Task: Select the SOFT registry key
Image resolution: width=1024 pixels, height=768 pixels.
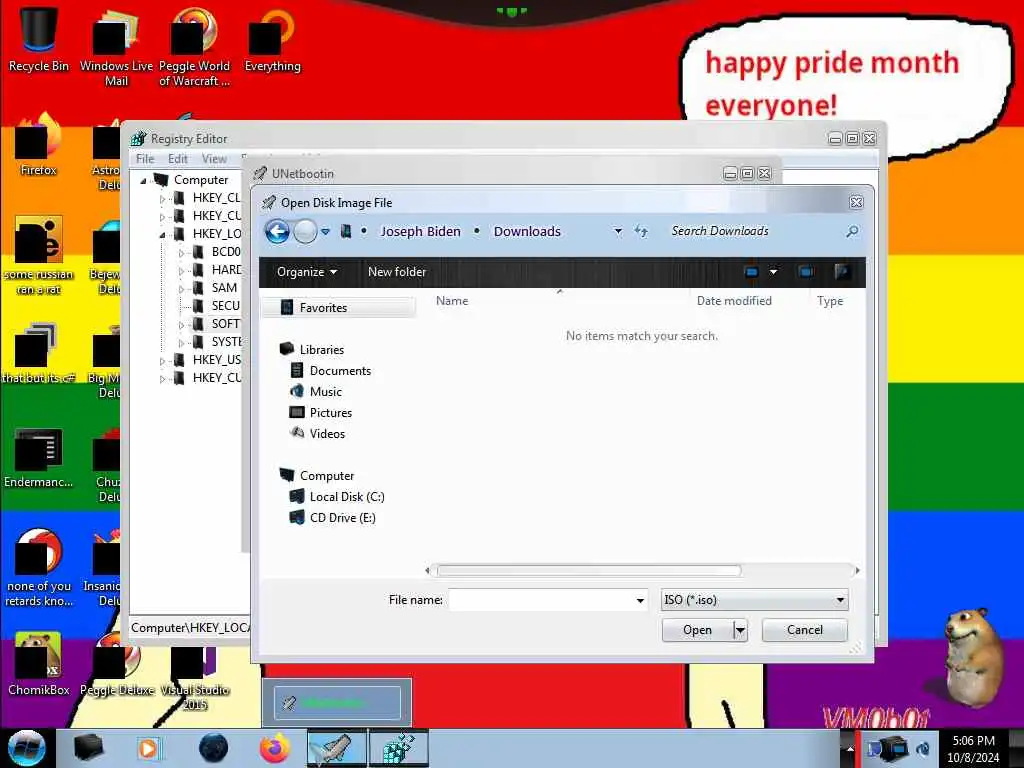Action: point(225,324)
